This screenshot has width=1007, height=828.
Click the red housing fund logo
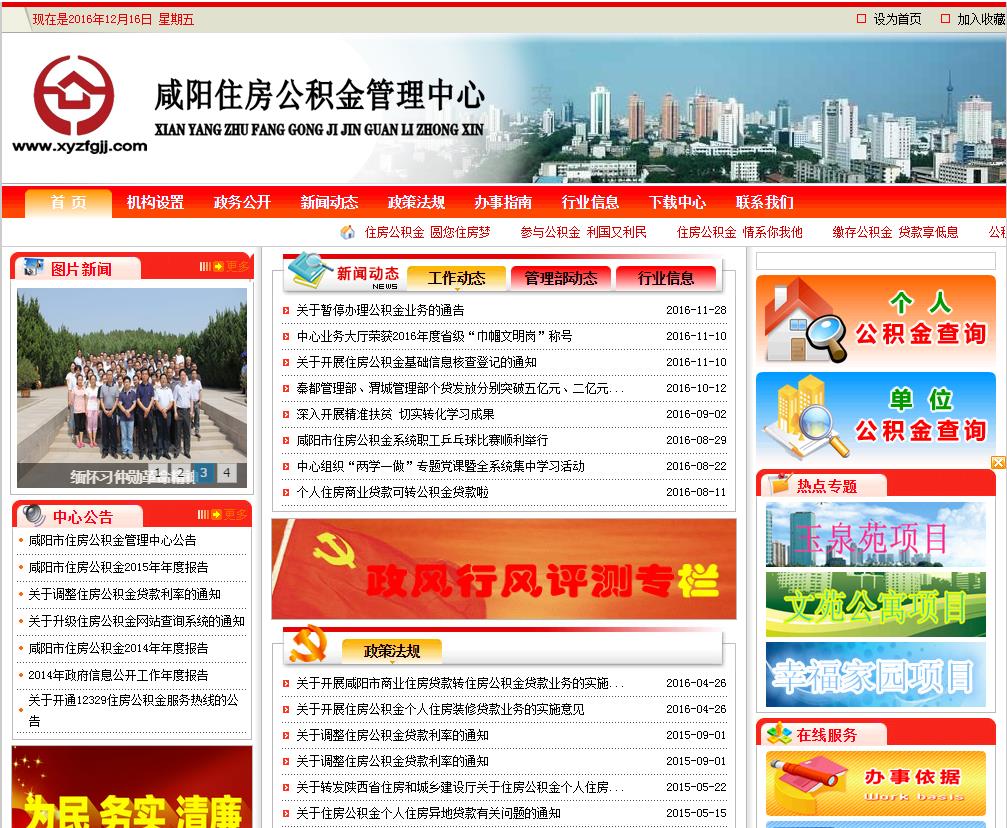(74, 95)
